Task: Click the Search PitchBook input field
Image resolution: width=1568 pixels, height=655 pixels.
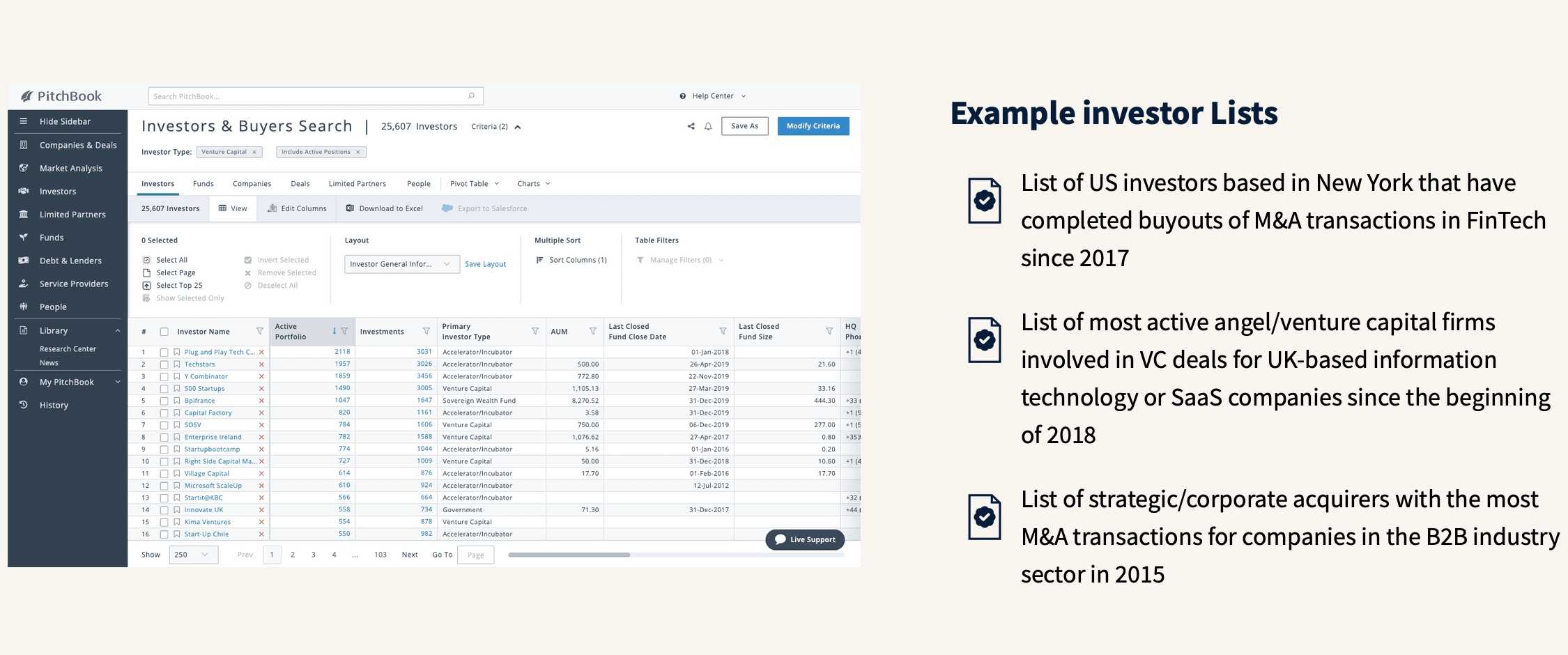Action: [316, 96]
